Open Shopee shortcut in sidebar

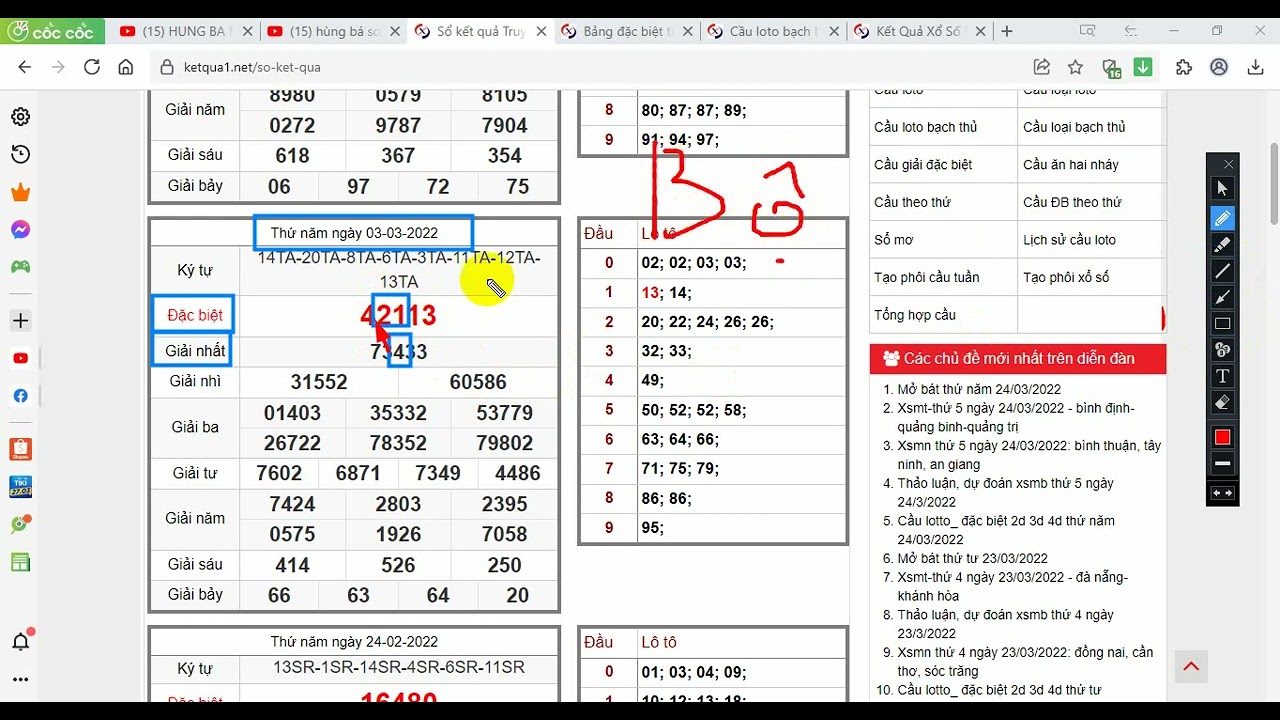[x=20, y=449]
